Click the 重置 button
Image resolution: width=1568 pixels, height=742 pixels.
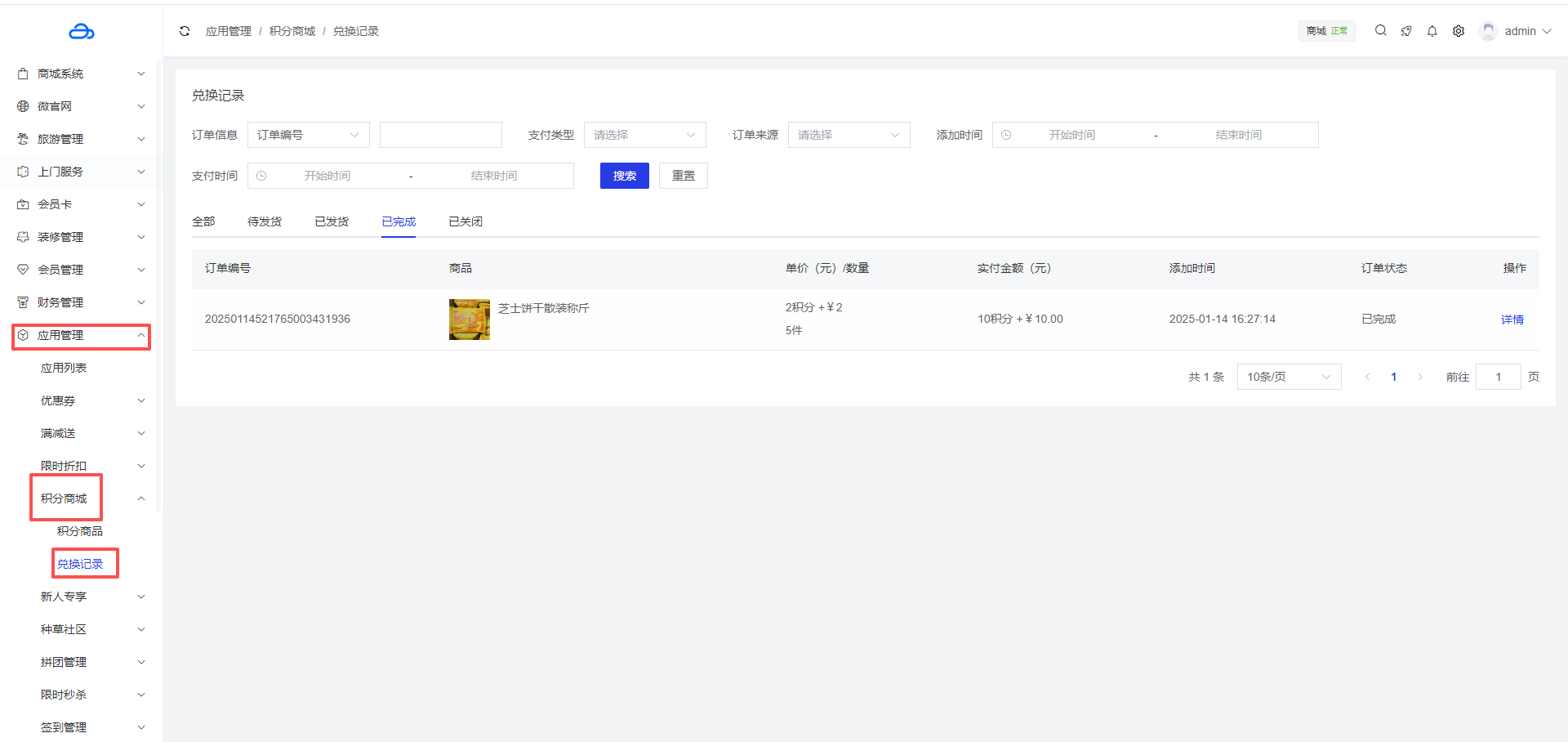[683, 176]
